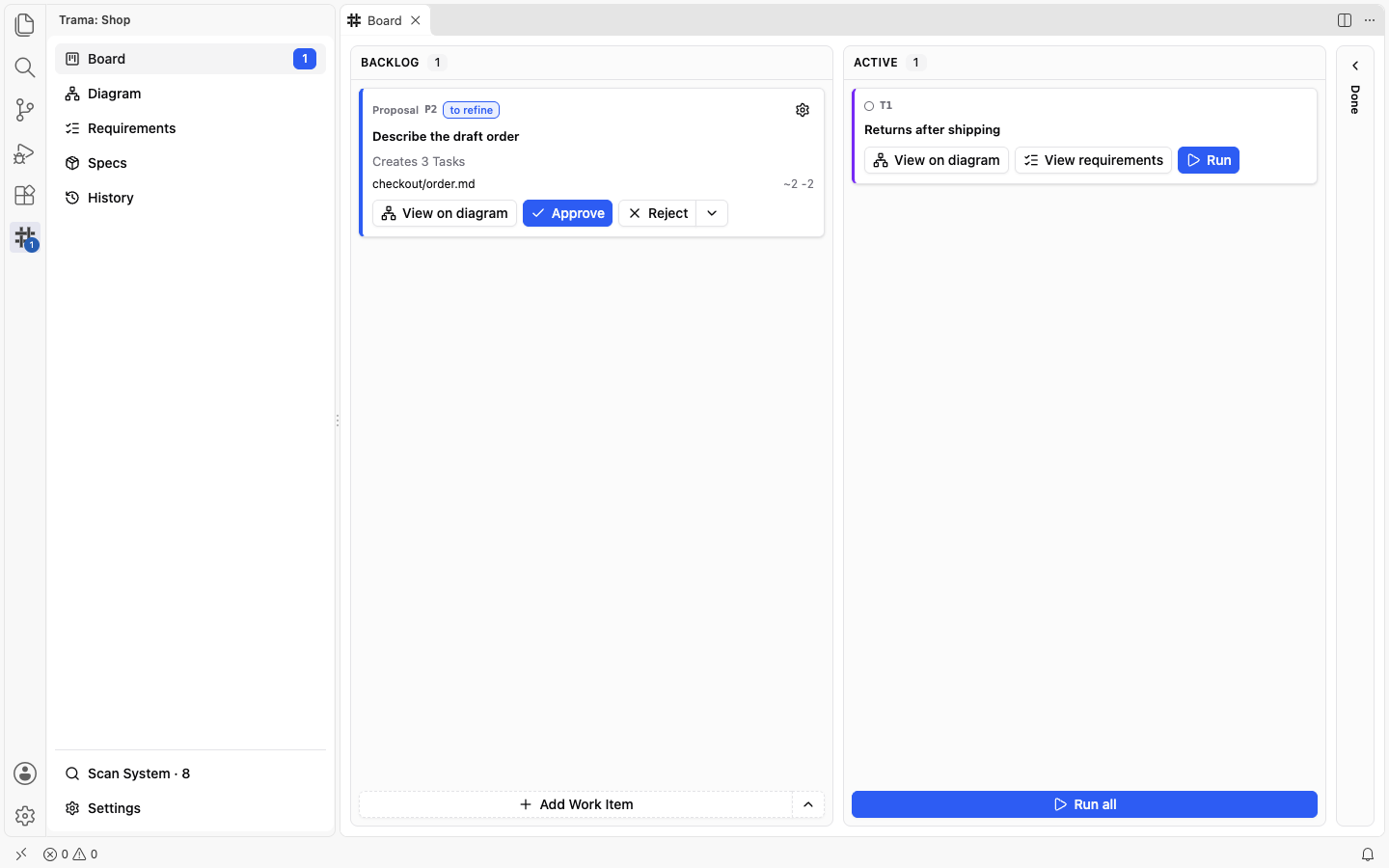Open the Search icon in activity bar
Viewport: 1389px width, 868px height.
pos(25,68)
